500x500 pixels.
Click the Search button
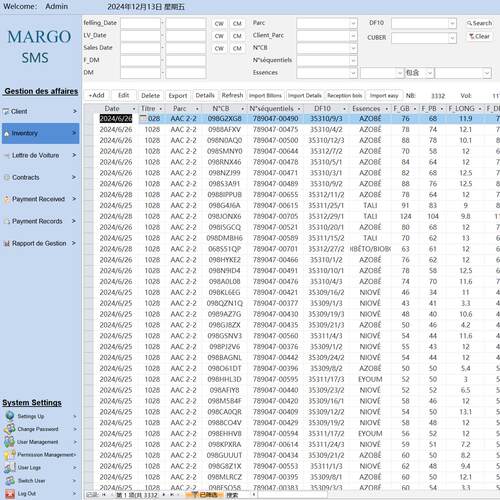pos(479,23)
